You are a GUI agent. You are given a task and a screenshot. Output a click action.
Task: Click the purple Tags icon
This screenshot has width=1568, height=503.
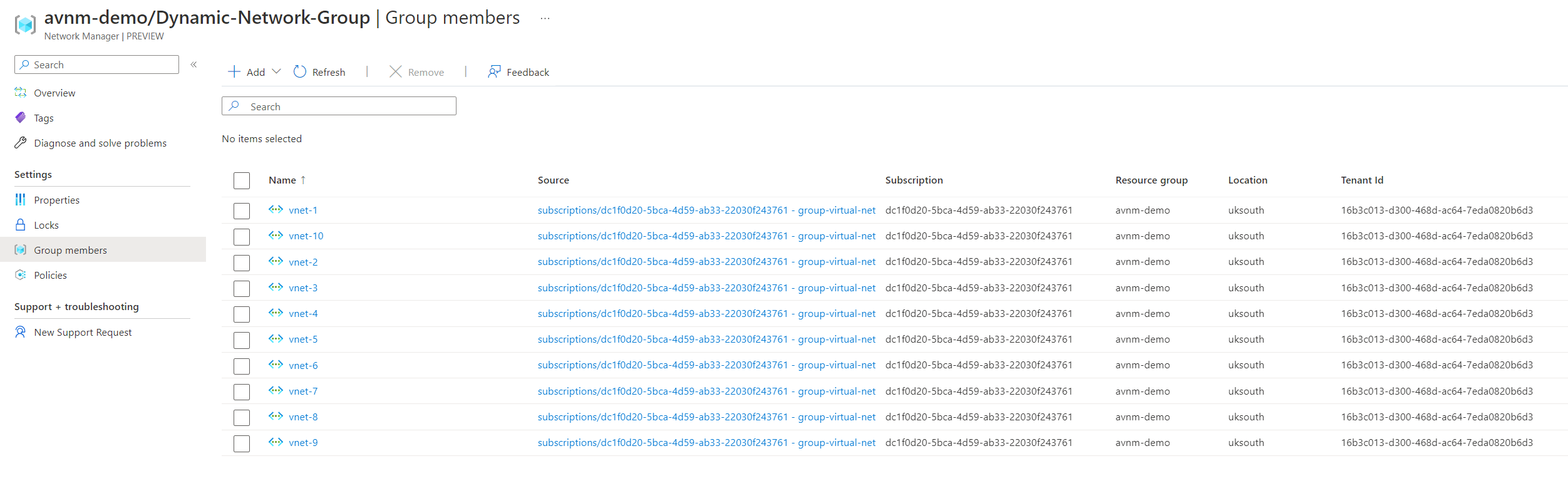21,118
